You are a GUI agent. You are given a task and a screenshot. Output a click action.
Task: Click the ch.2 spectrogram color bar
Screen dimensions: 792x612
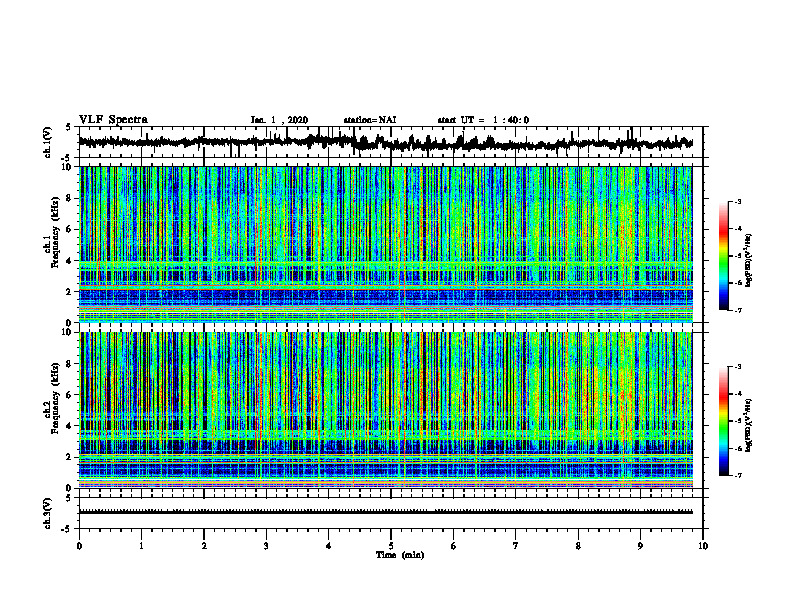point(724,421)
